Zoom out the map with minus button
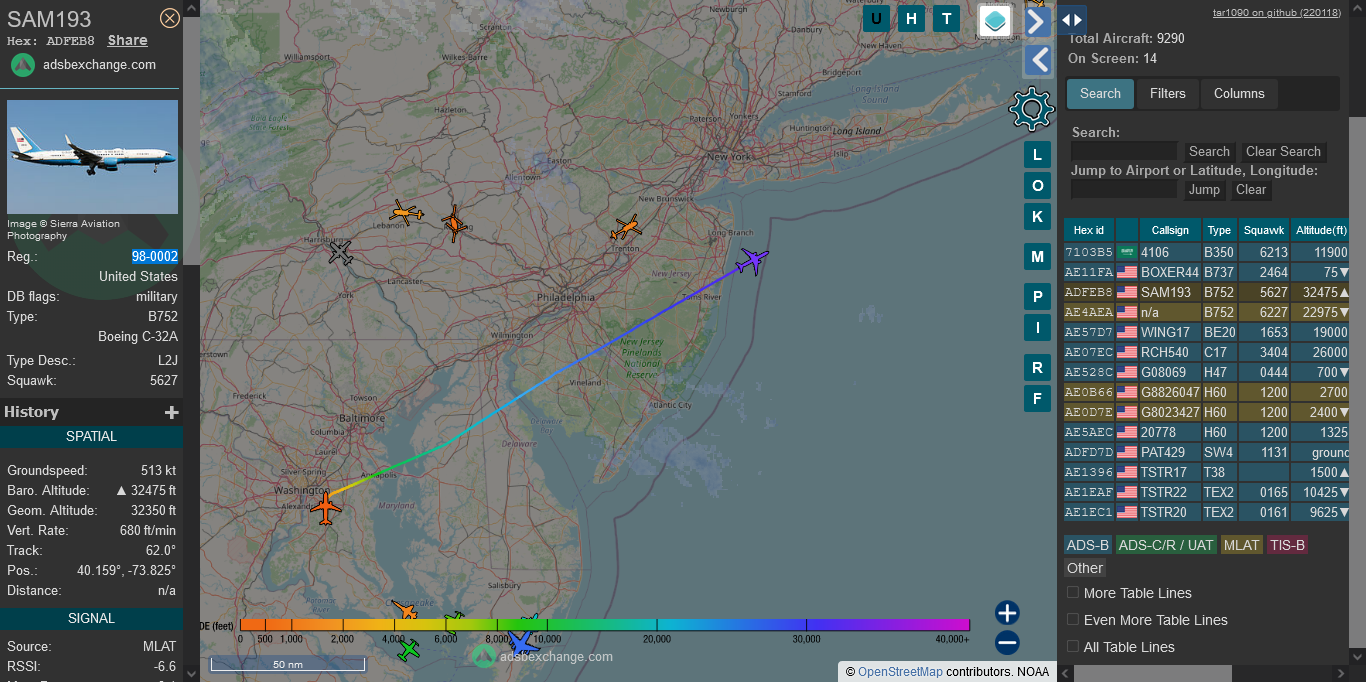This screenshot has height=682, width=1366. point(1007,642)
